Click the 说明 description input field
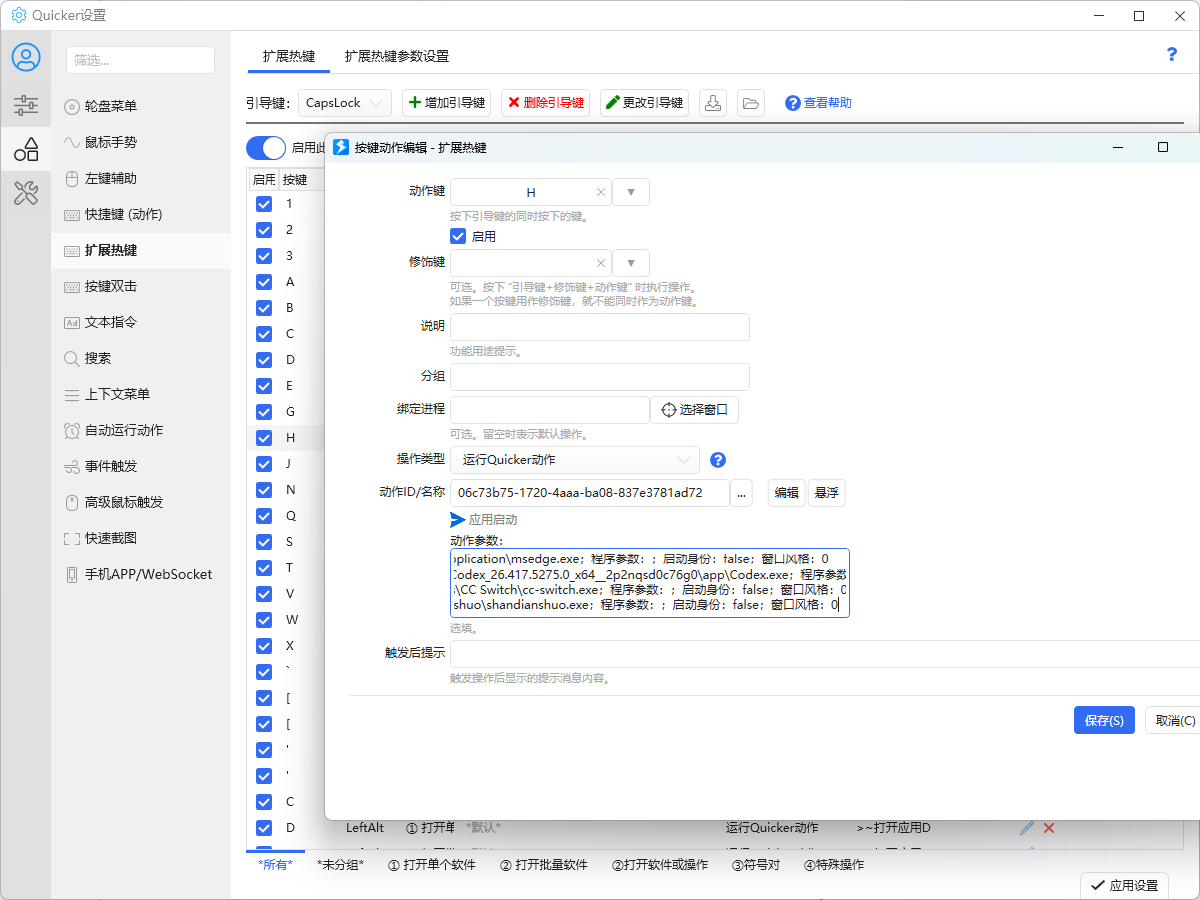Viewport: 1200px width, 900px height. pos(599,327)
